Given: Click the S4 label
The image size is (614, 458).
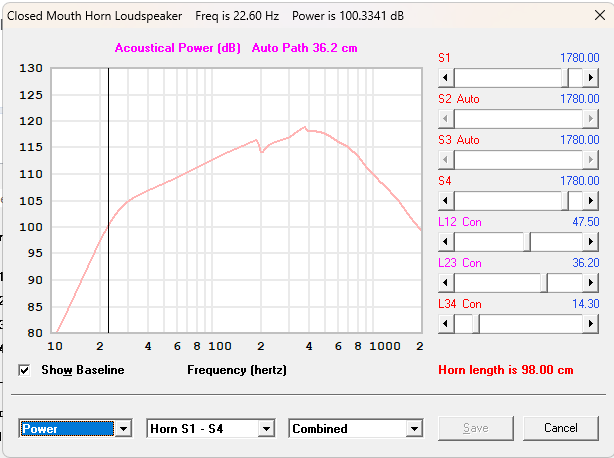Looking at the screenshot, I should [445, 181].
